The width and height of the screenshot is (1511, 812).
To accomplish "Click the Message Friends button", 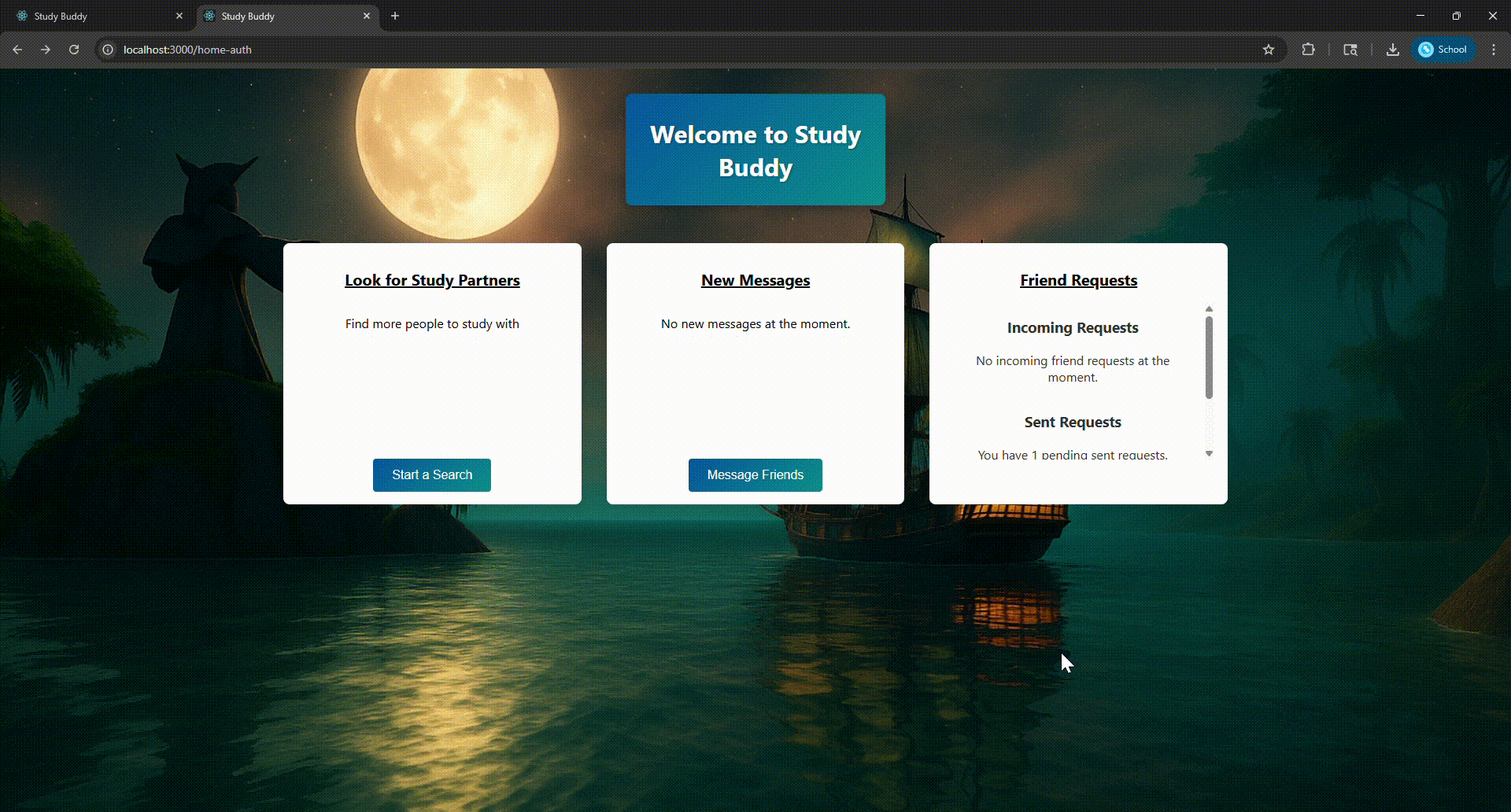I will tap(755, 474).
